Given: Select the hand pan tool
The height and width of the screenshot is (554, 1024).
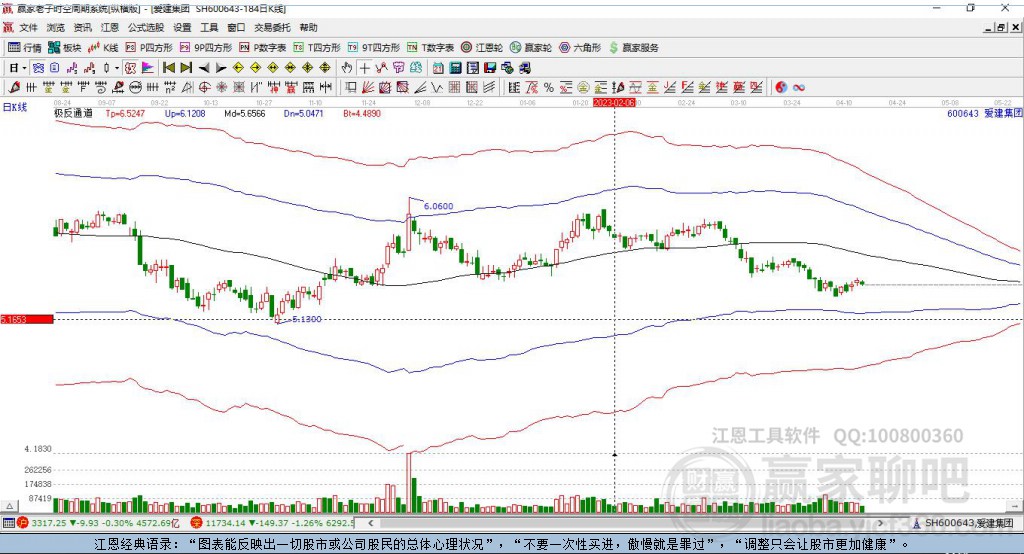Looking at the screenshot, I should point(347,68).
